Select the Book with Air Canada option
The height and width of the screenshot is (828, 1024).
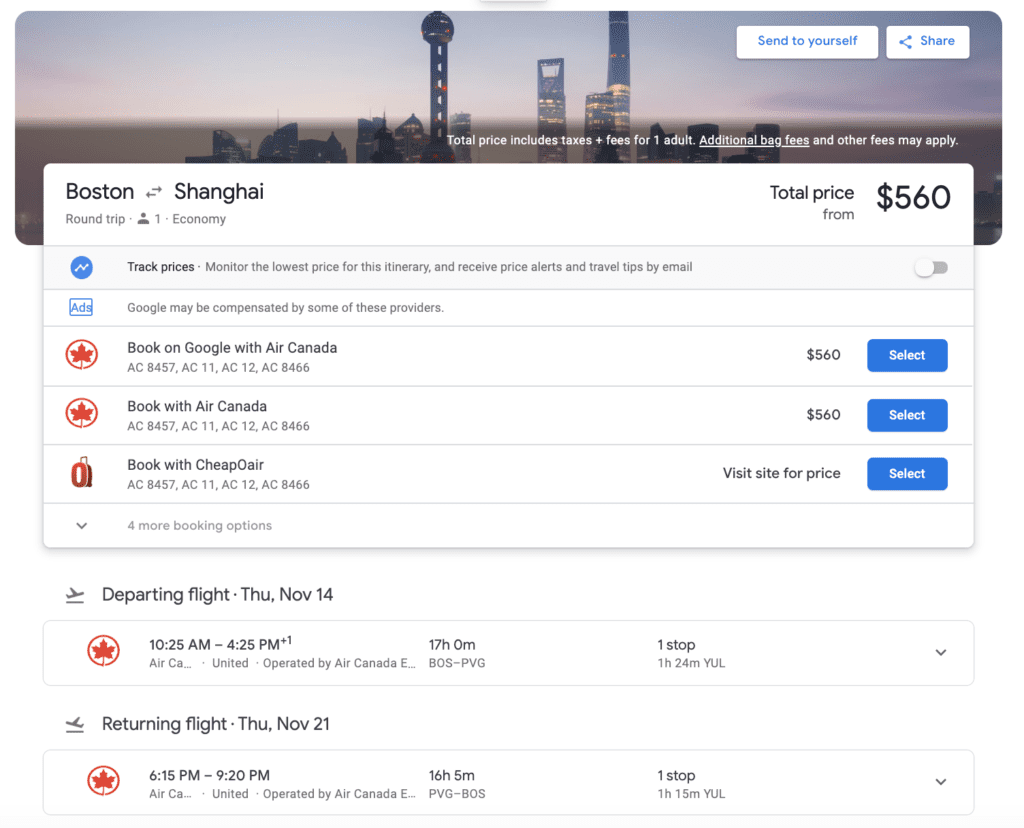tap(907, 415)
